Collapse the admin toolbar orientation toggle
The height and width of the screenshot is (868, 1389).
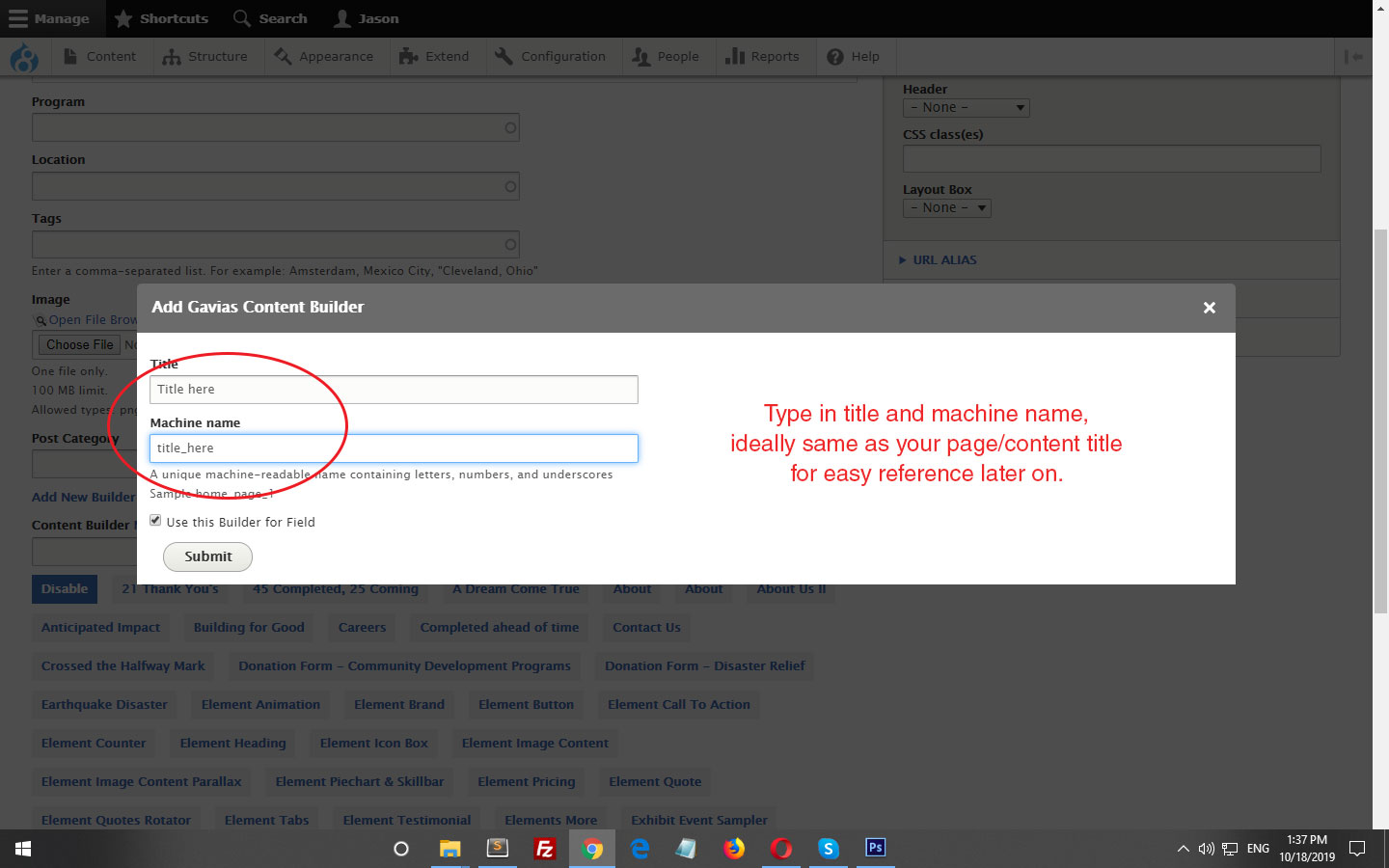click(1354, 57)
